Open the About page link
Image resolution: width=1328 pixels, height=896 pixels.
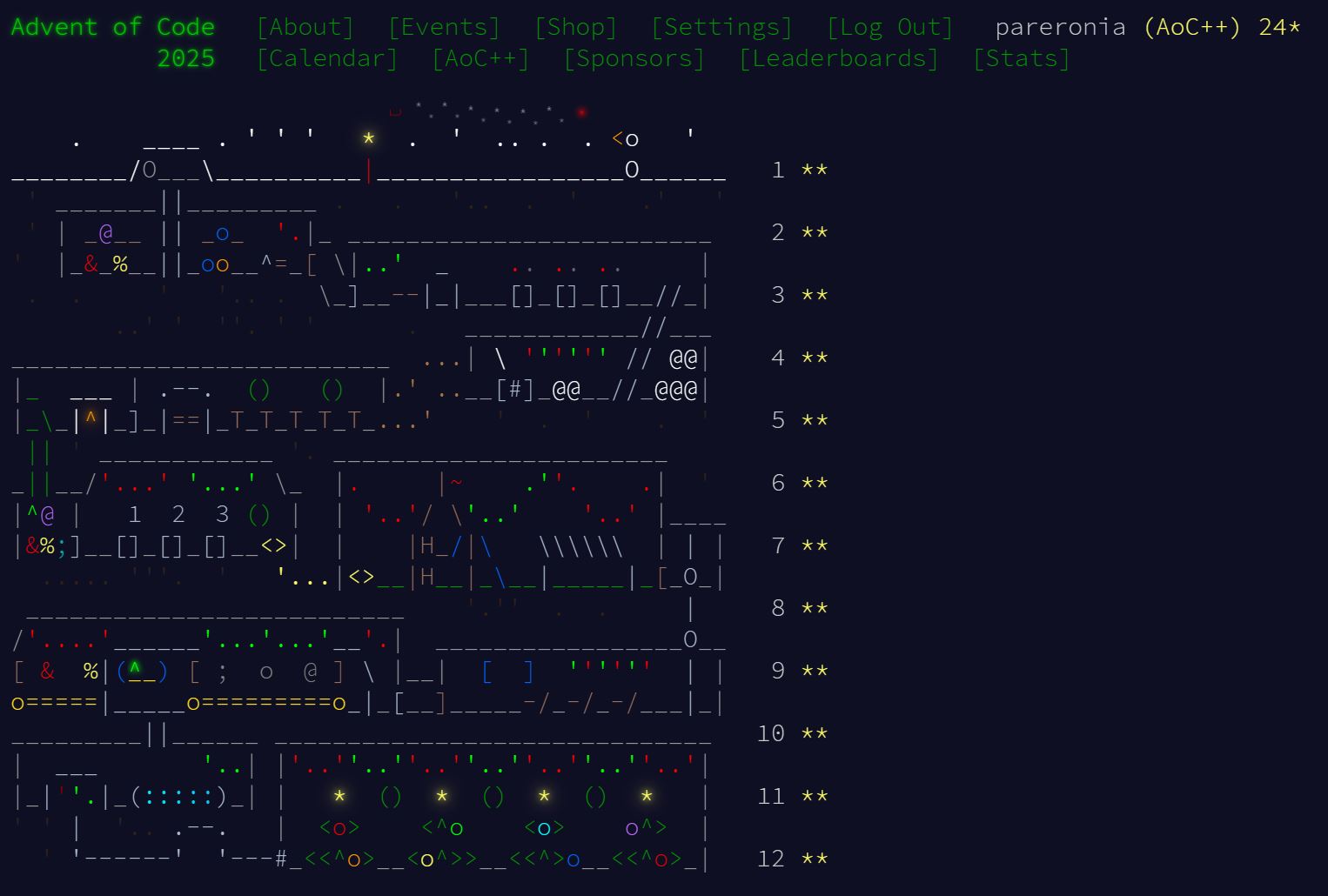point(305,27)
